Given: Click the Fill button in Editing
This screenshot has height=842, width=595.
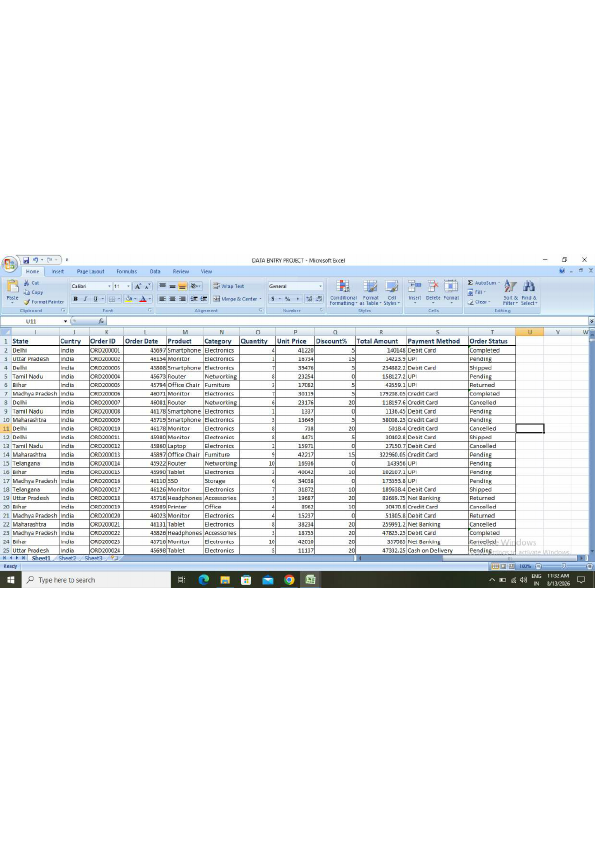Looking at the screenshot, I should (x=476, y=292).
